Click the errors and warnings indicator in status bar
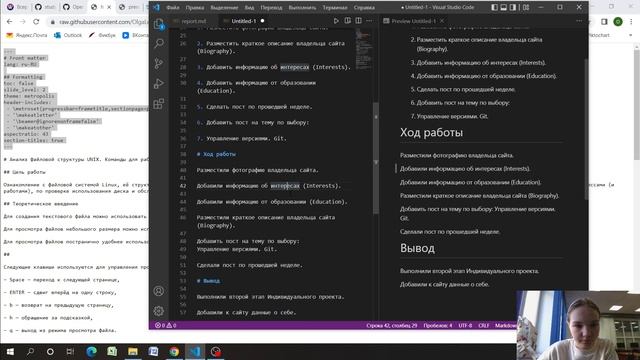The width and height of the screenshot is (640, 360). click(x=165, y=325)
